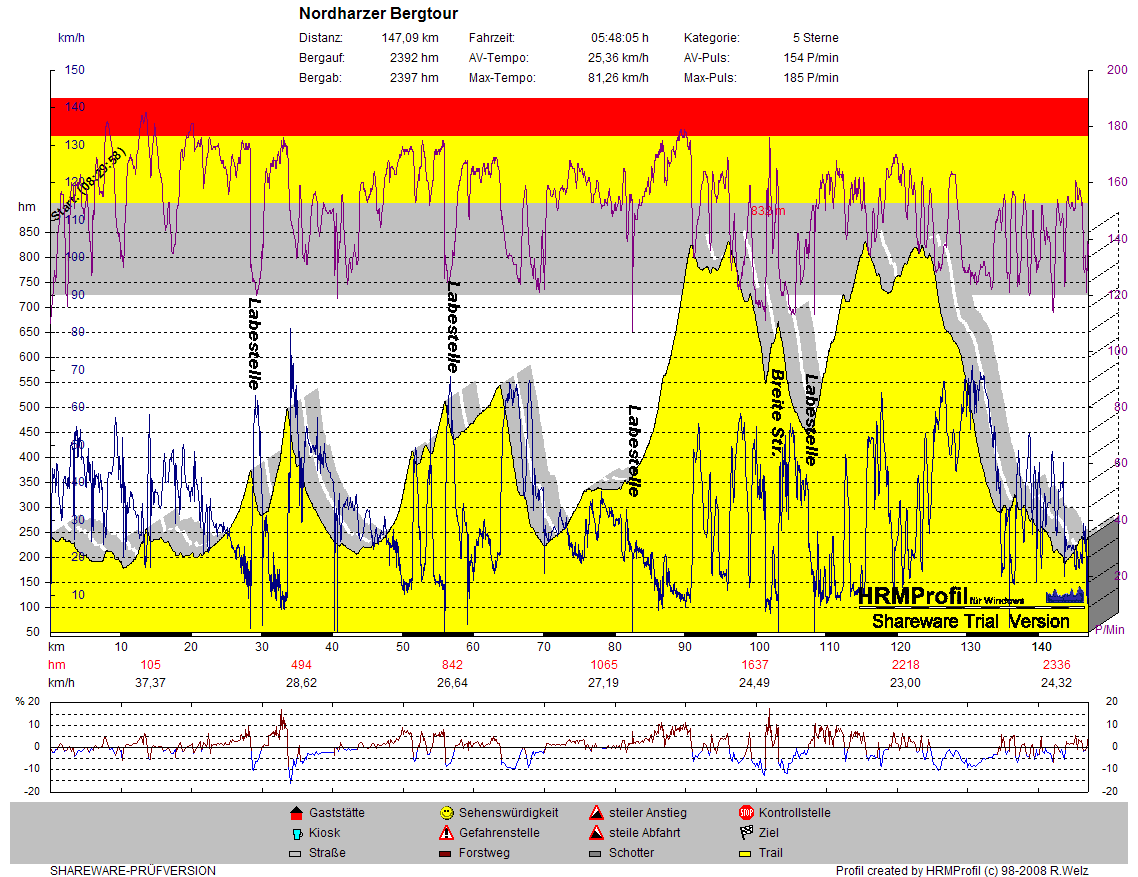1138x877 pixels.
Task: Pick the white Straße legend swatch
Action: (295, 853)
